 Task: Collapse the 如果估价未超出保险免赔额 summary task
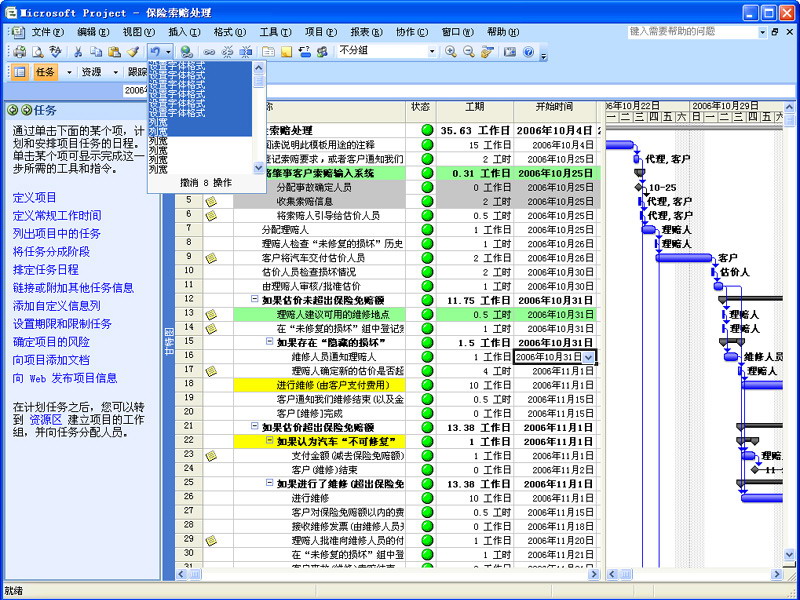coord(254,299)
